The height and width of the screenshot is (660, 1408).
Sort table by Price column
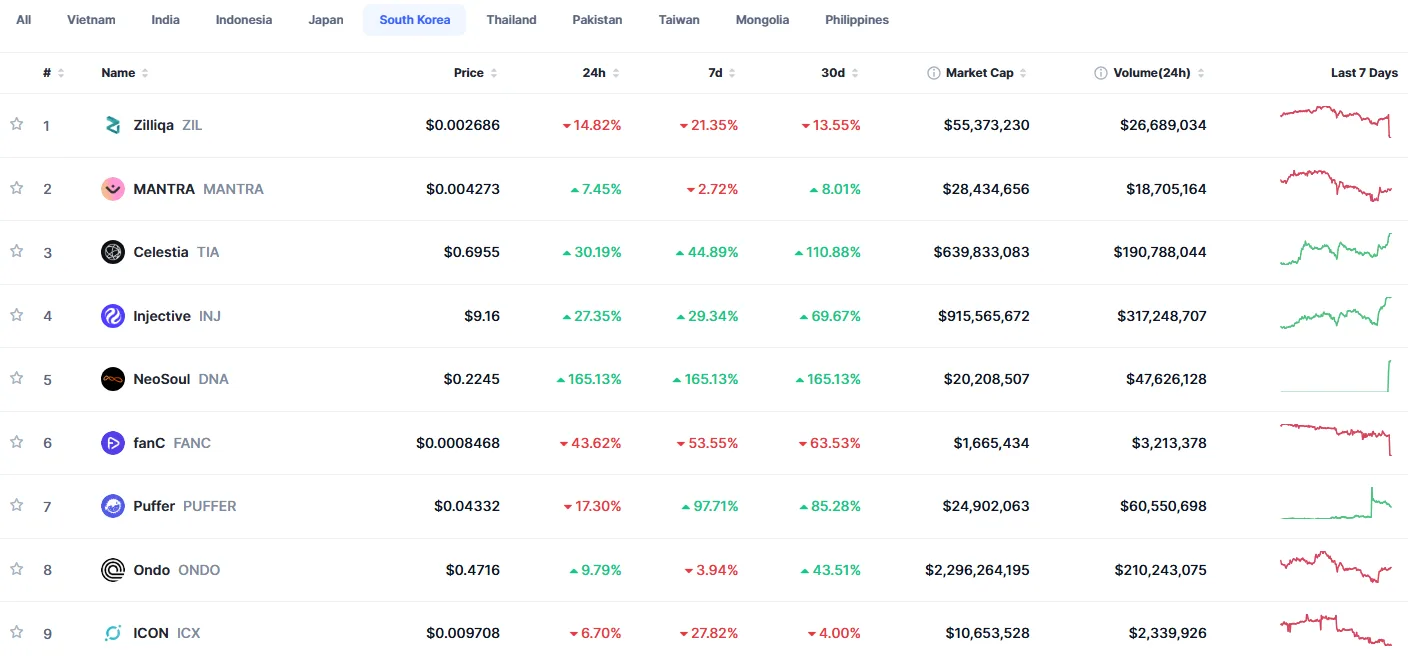pos(475,73)
